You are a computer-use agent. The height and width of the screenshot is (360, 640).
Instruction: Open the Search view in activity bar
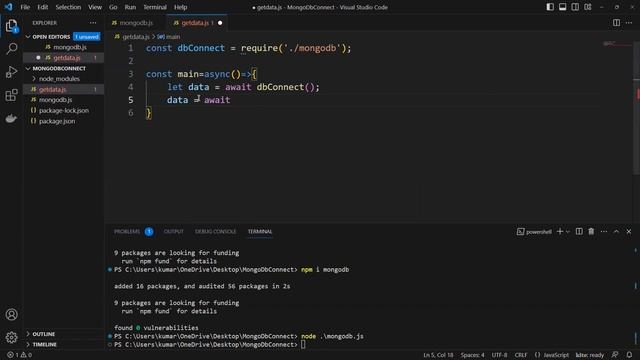coord(11,49)
